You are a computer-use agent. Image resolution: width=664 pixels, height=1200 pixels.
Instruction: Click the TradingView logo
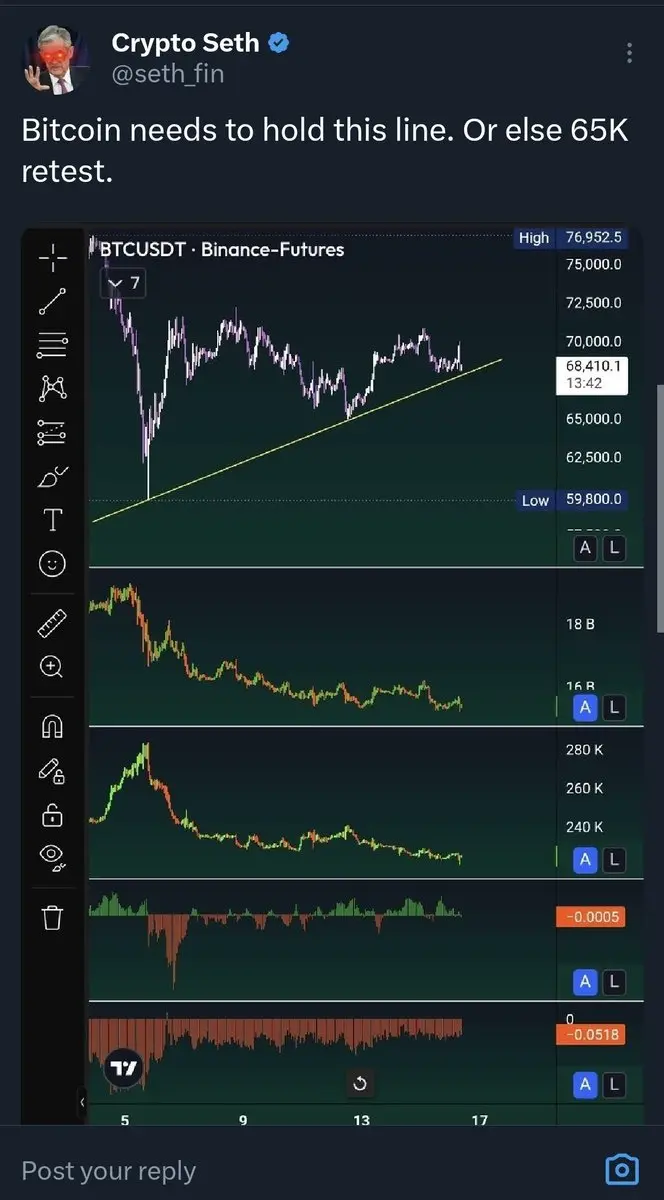124,1067
